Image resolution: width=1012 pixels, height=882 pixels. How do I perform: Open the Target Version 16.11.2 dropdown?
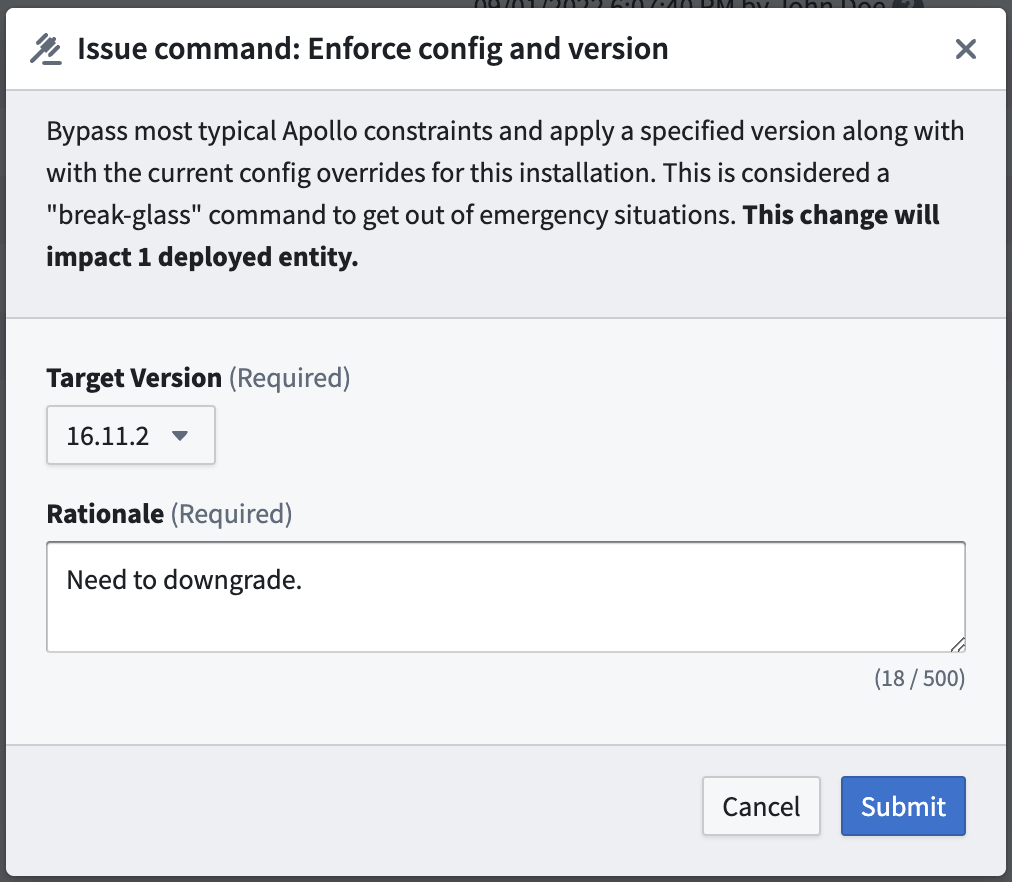click(131, 435)
